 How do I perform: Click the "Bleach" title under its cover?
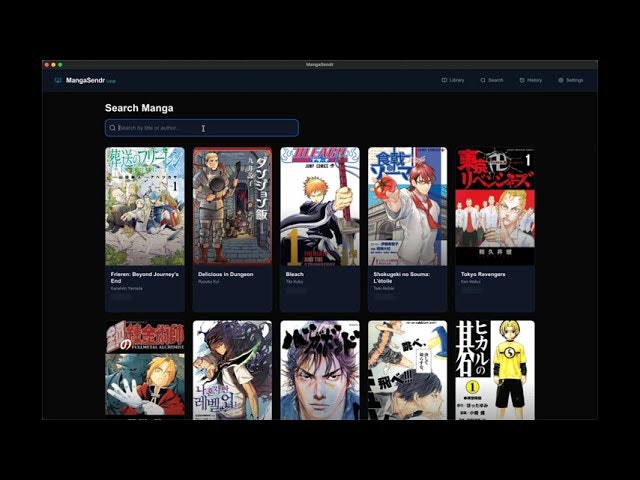click(x=295, y=274)
